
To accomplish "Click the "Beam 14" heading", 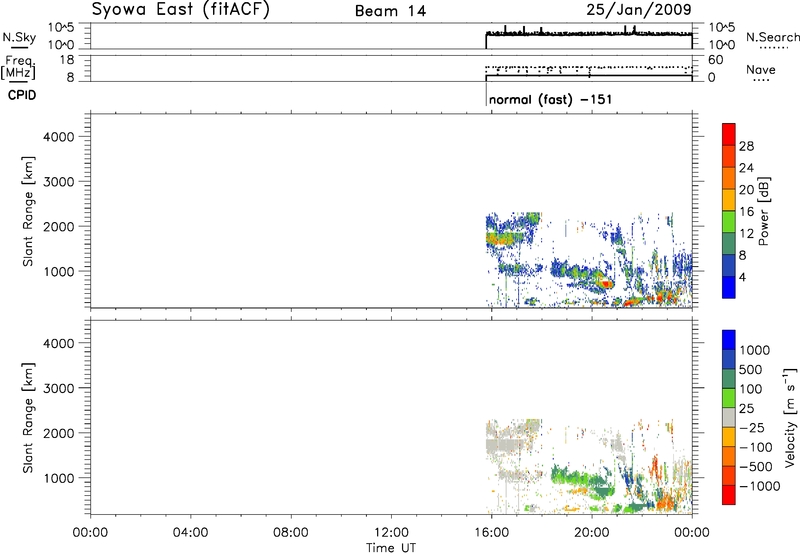I will click(x=390, y=11).
